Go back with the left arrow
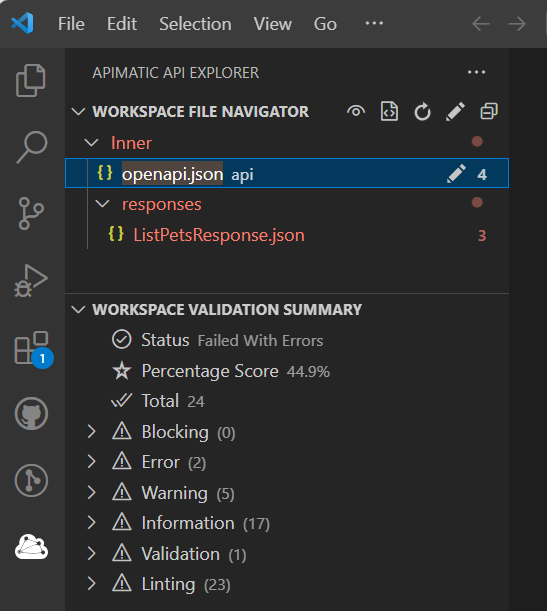The image size is (547, 611). pyautogui.click(x=481, y=24)
